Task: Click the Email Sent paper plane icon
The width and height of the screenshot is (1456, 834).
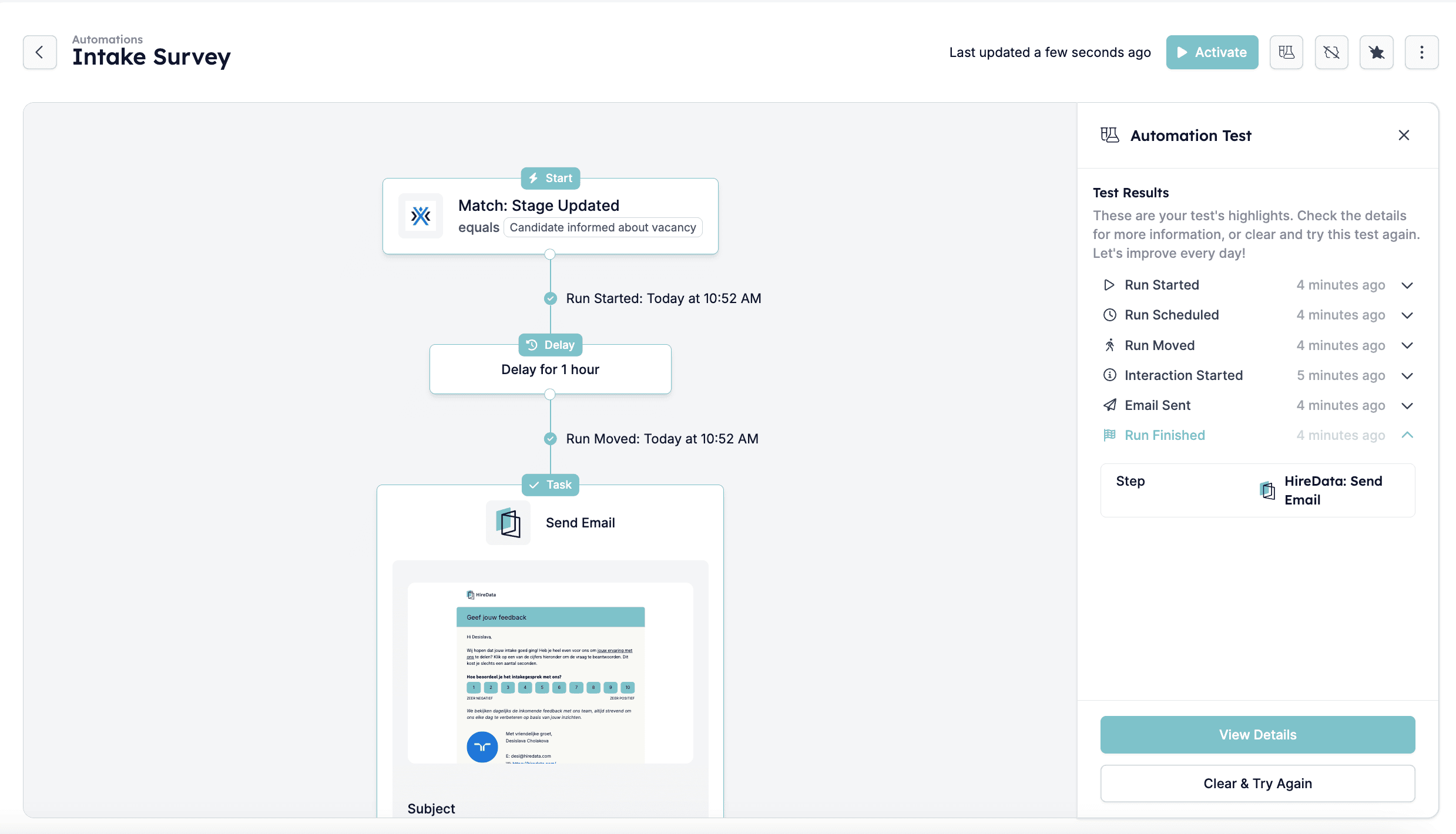Action: click(x=1109, y=405)
